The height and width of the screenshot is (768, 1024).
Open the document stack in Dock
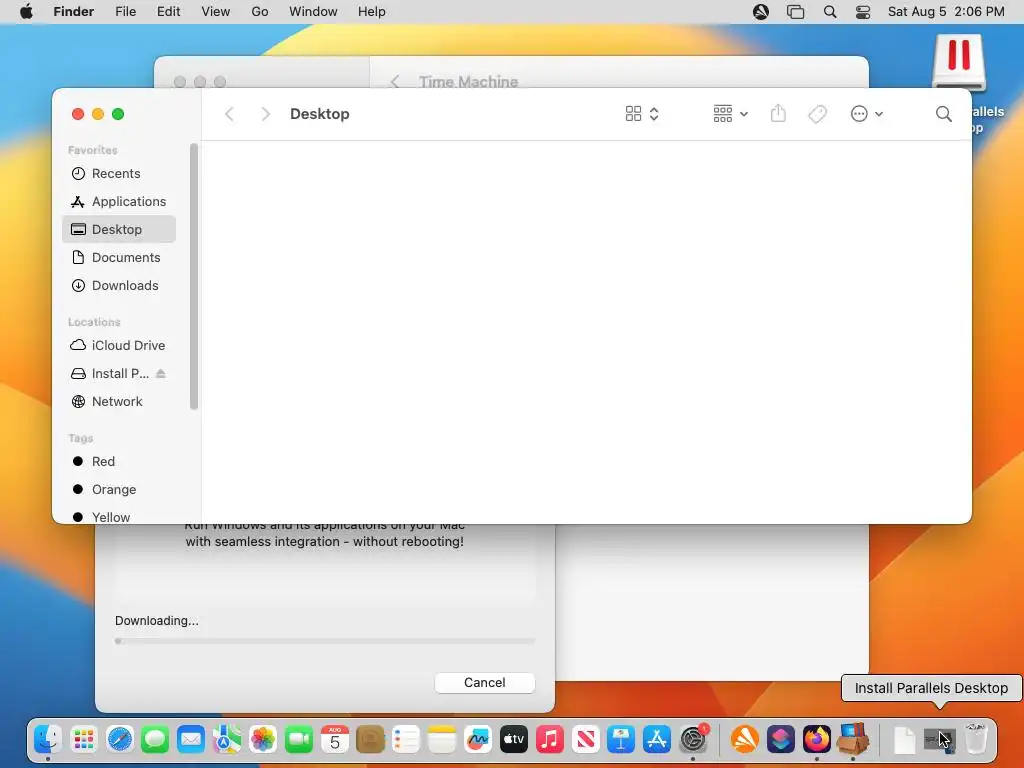pyautogui.click(x=904, y=740)
